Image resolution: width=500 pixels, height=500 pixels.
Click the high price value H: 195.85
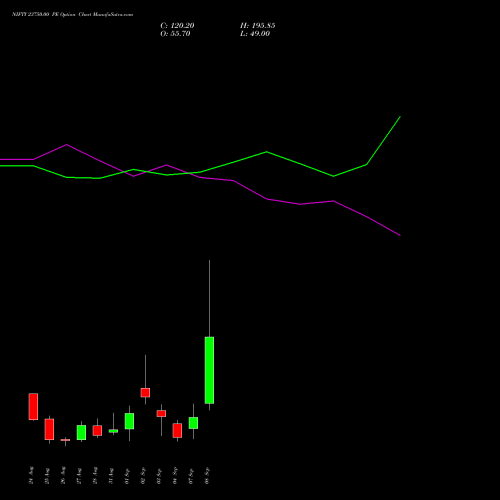click(258, 26)
